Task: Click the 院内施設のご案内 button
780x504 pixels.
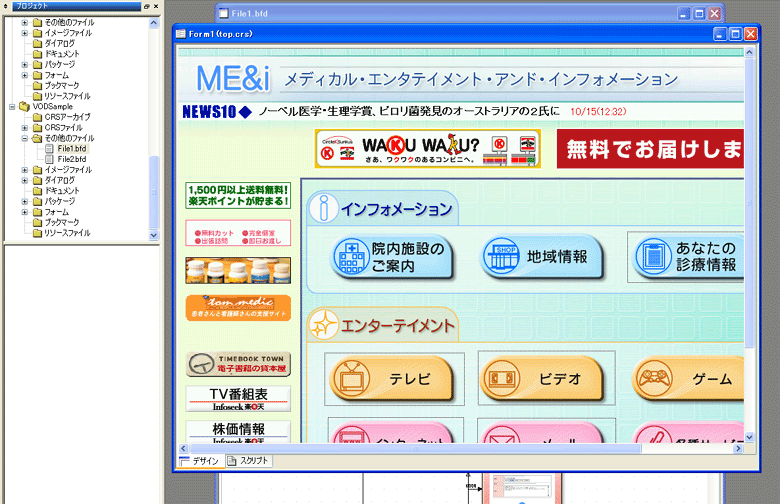Action: tap(393, 257)
